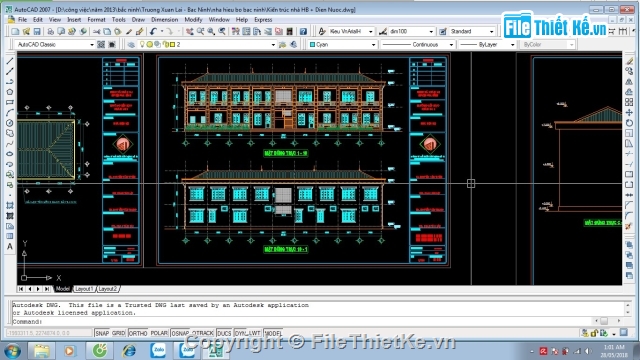640x360 pixels.
Task: Click the New drawing icon
Action: click(x=15, y=31)
